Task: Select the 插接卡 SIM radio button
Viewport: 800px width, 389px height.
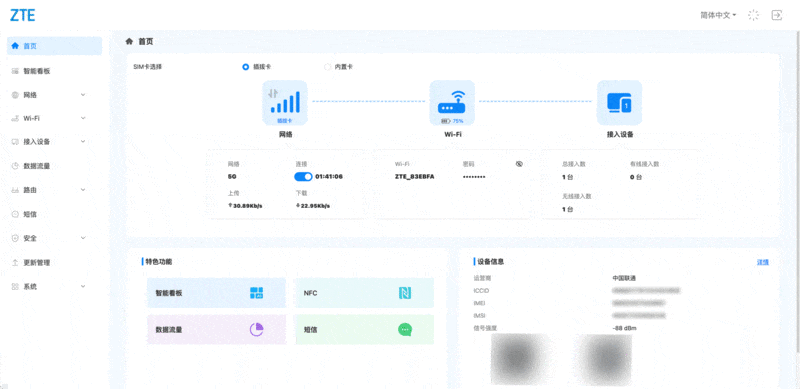Action: (245, 66)
